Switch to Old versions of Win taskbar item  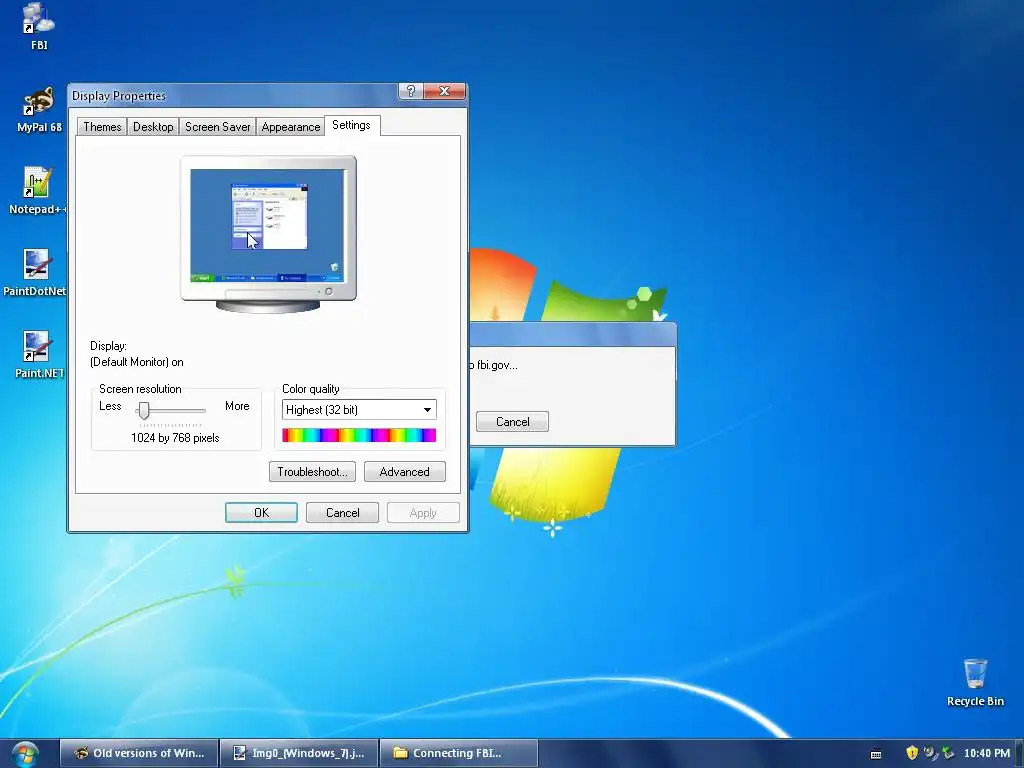[x=139, y=753]
